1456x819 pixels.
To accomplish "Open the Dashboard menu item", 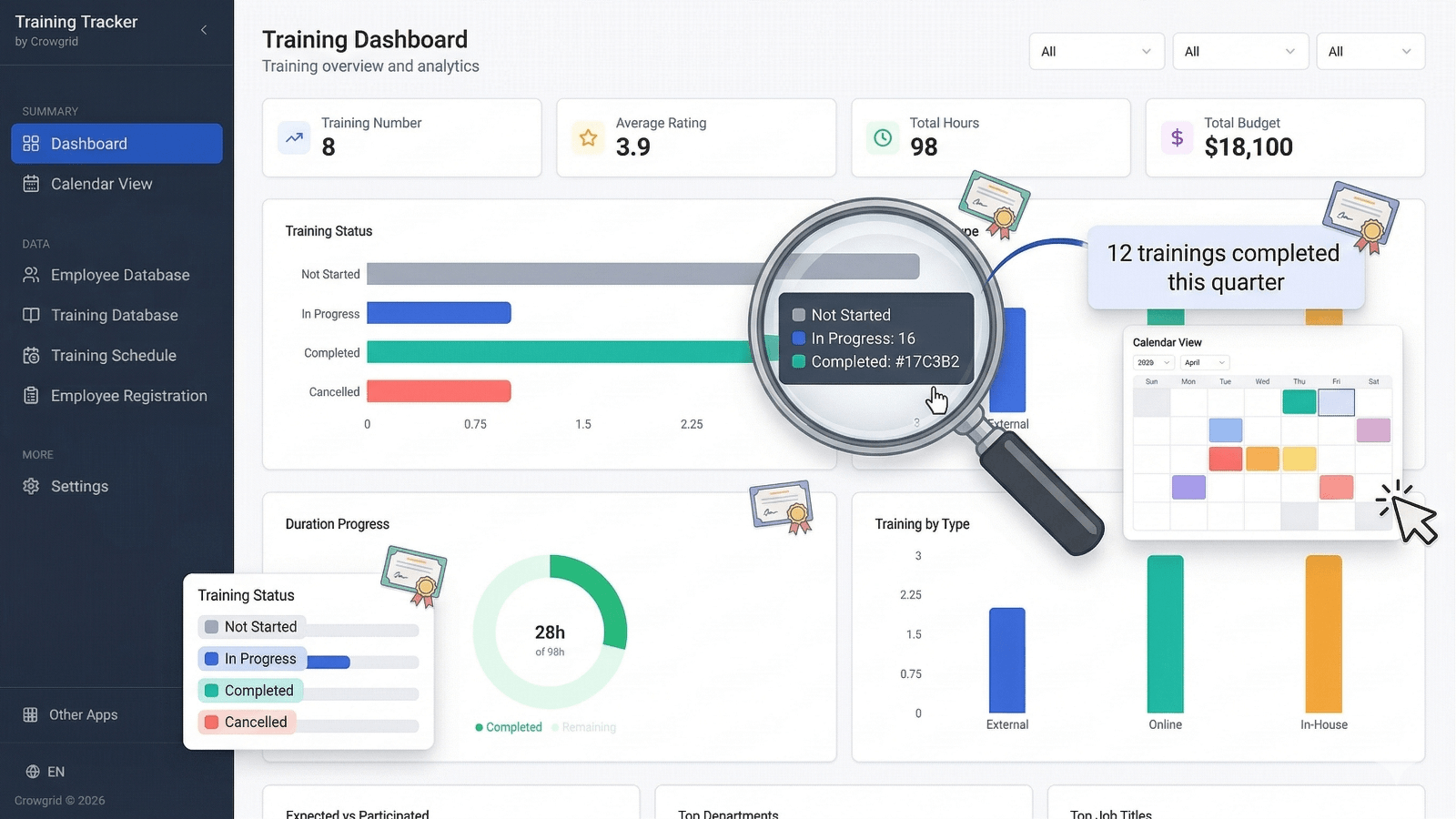I will pyautogui.click(x=116, y=144).
